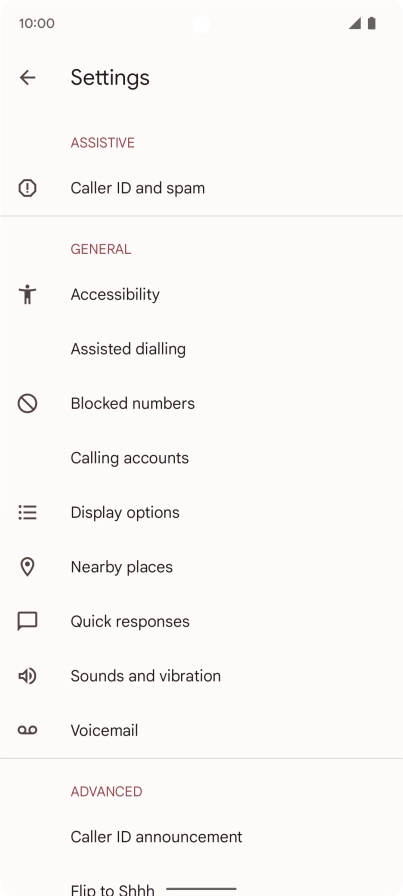Tap the Sounds and vibration speaker icon
The width and height of the screenshot is (403, 896).
[27, 676]
